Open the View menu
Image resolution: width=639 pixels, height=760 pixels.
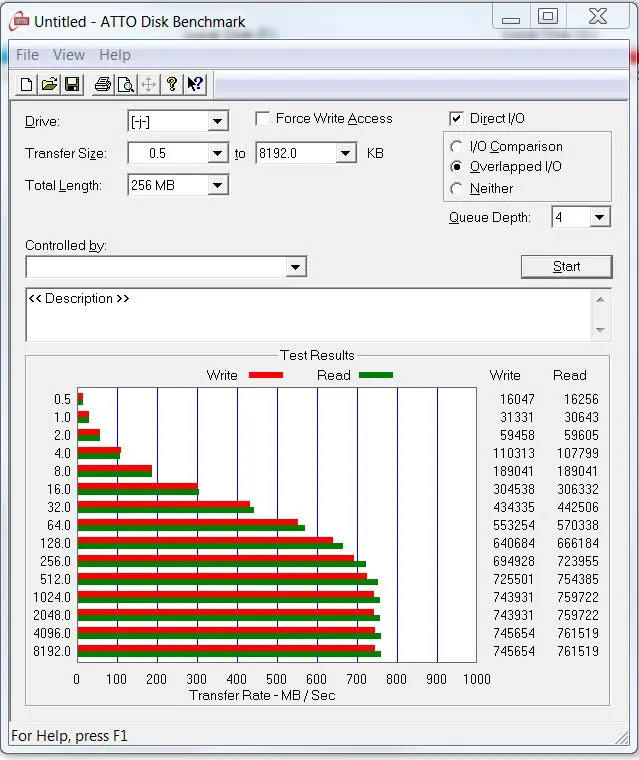pyautogui.click(x=69, y=55)
